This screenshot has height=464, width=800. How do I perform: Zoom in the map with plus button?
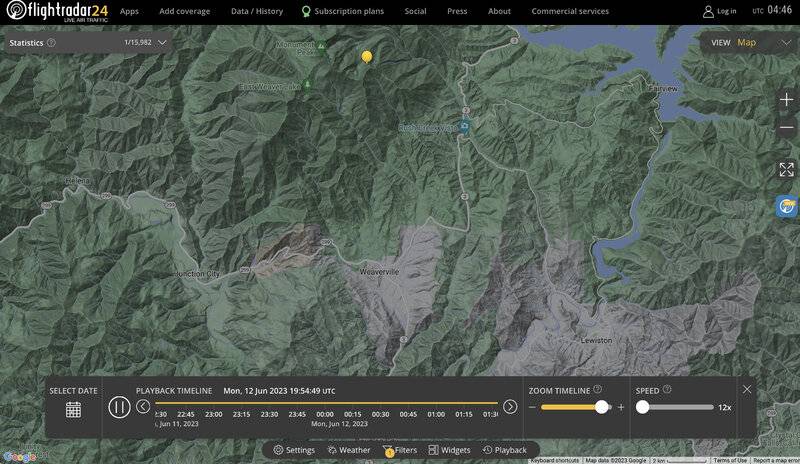786,100
